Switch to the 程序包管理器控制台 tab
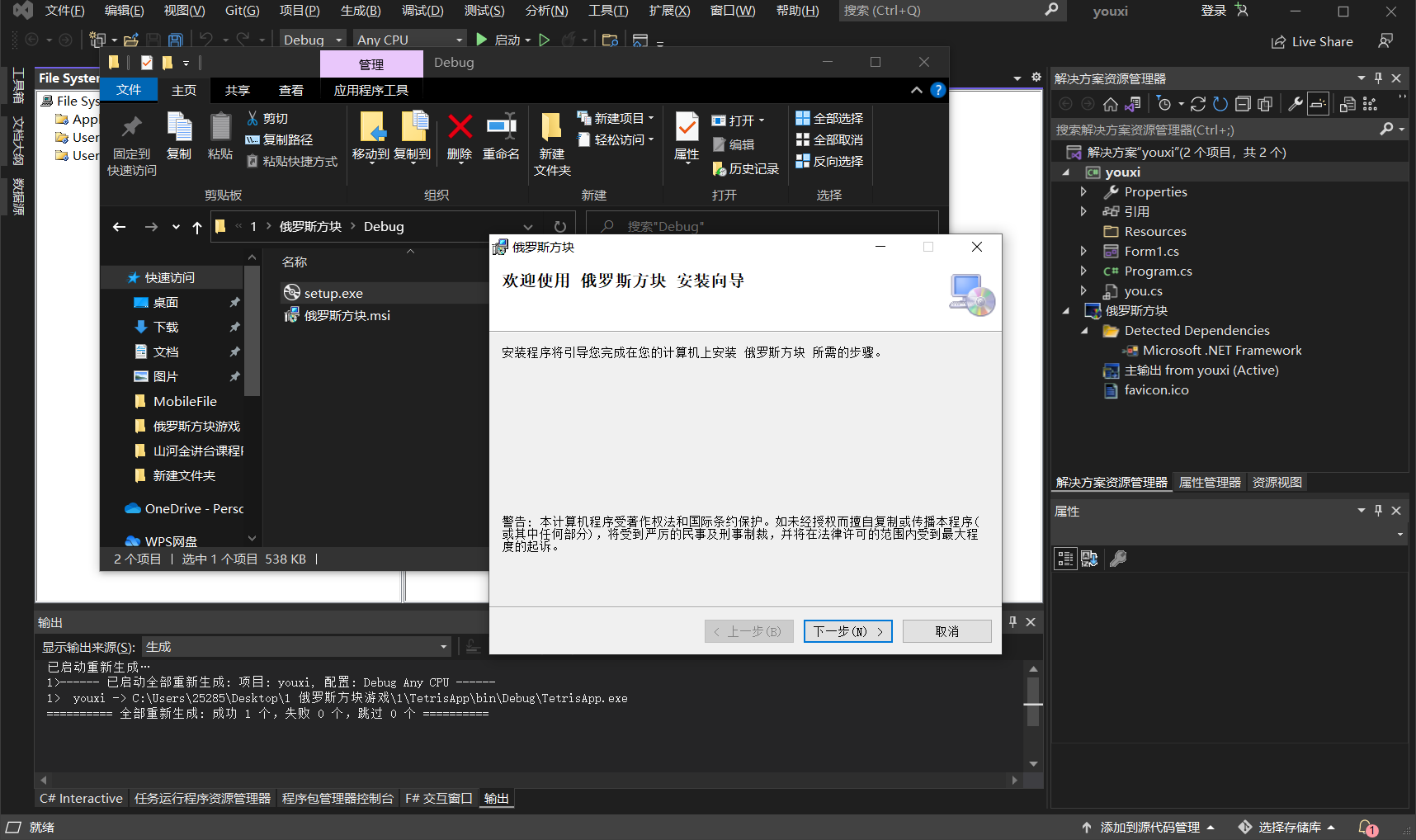 pos(337,798)
